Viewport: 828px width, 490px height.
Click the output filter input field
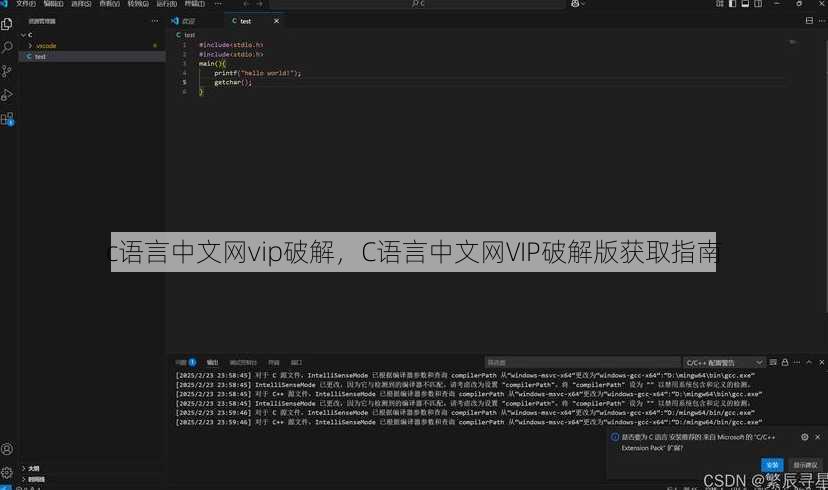click(582, 363)
